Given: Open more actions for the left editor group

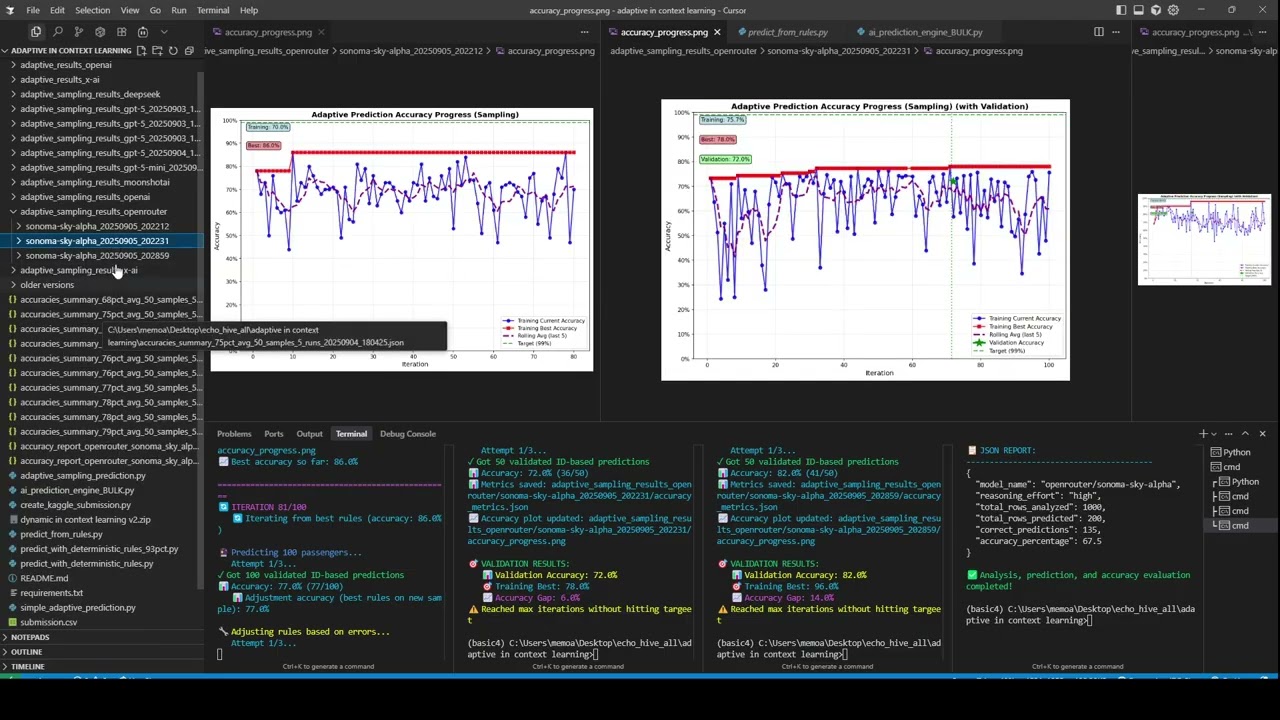Looking at the screenshot, I should pos(586,32).
